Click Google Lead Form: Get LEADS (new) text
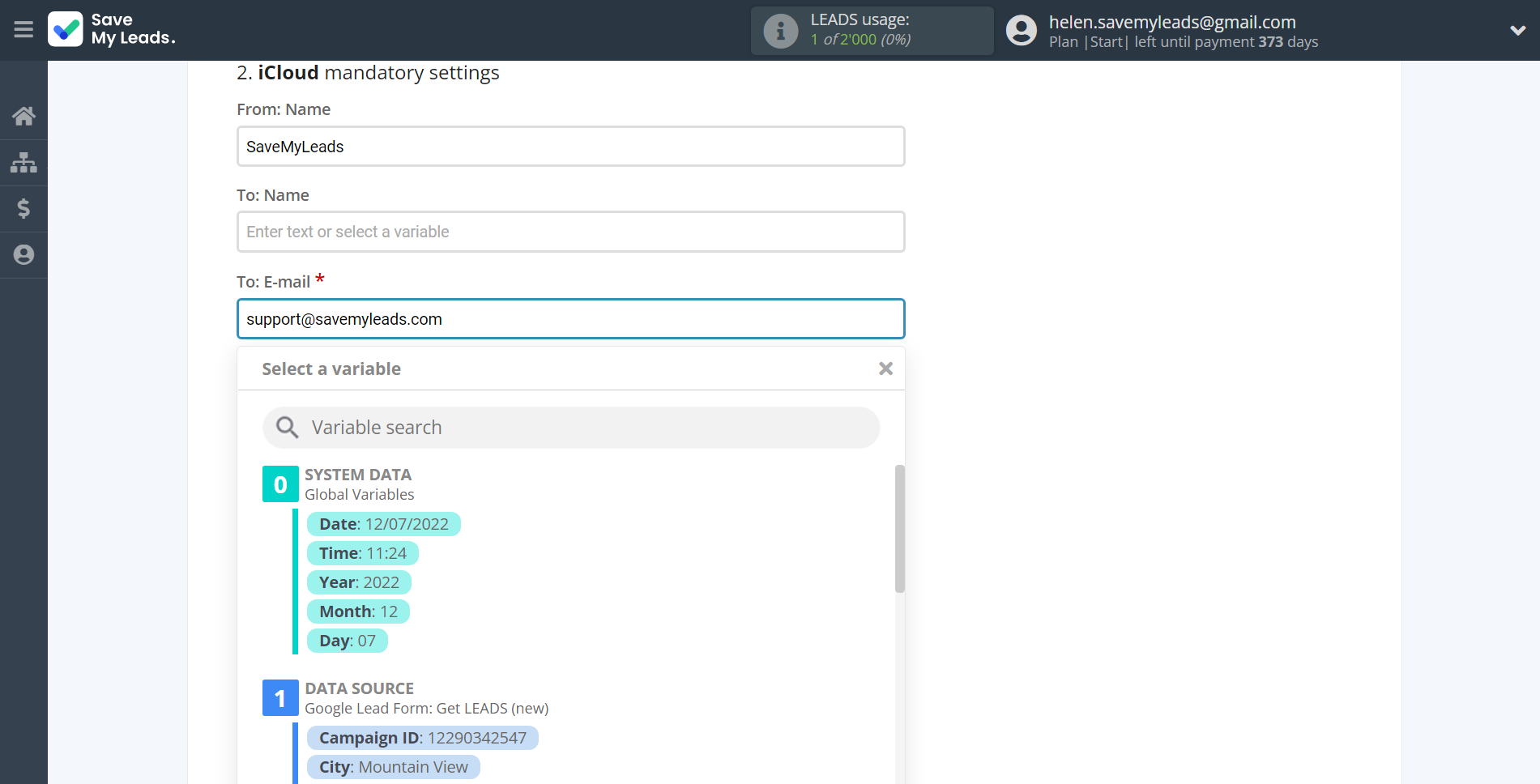Screen dimensions: 1540x784 (x=427, y=709)
